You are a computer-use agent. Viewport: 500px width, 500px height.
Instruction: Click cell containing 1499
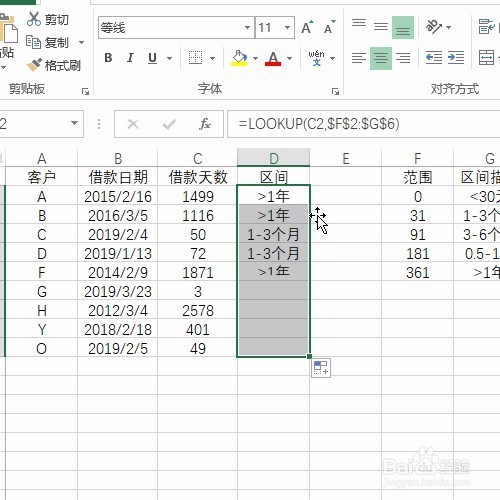click(197, 196)
